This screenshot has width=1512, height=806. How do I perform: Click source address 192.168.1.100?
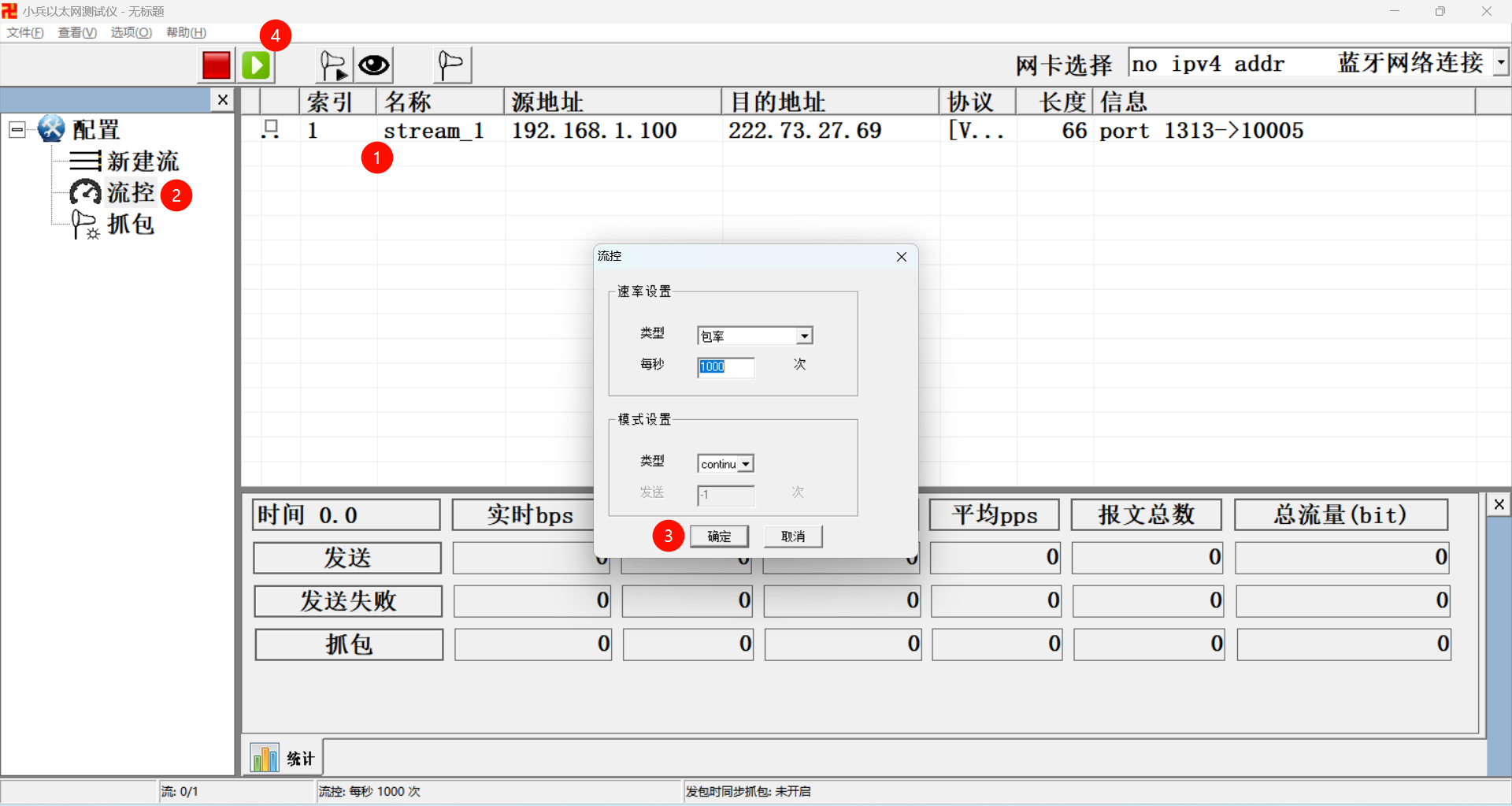(x=595, y=131)
